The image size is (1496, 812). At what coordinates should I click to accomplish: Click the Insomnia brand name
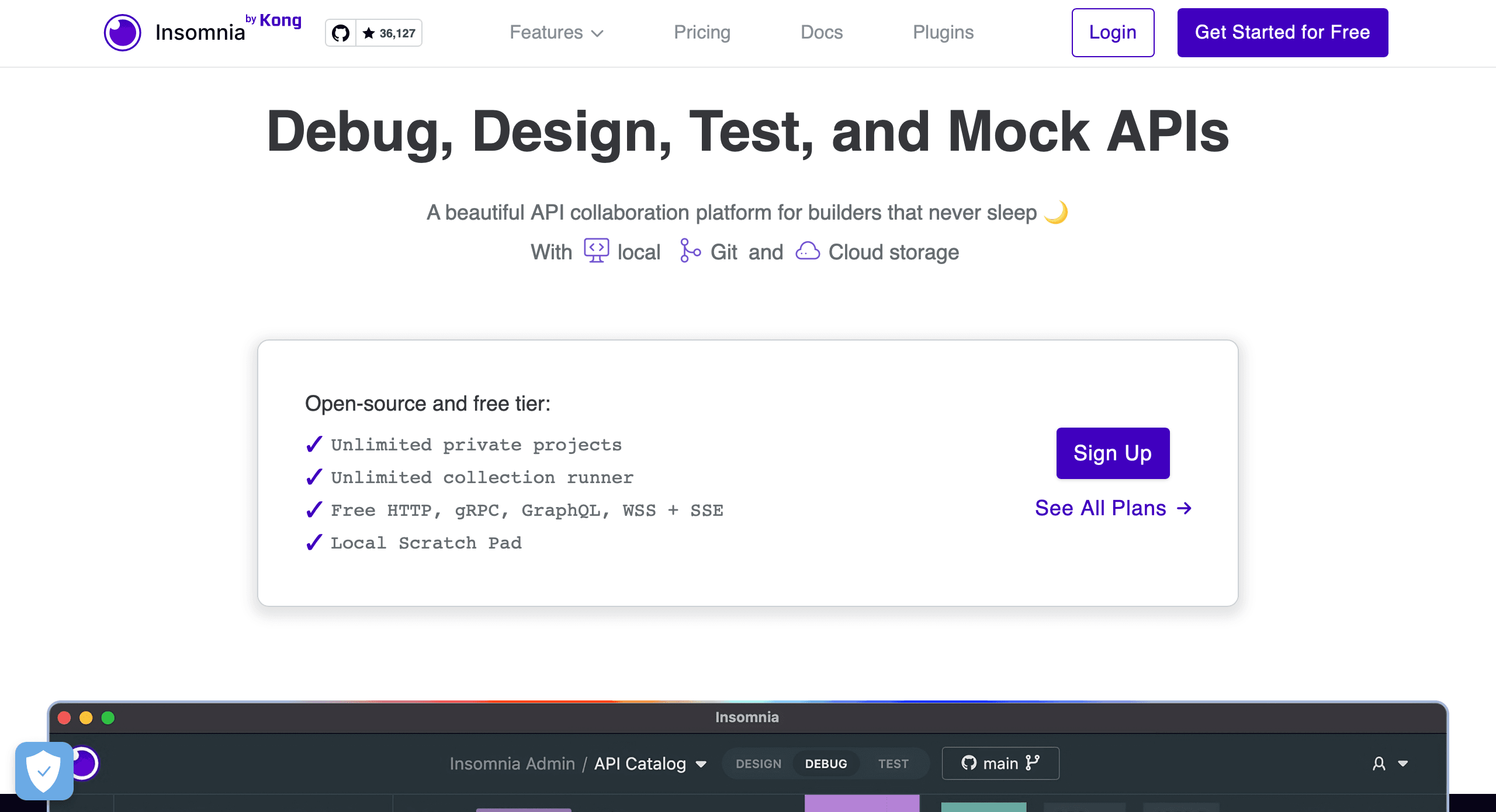200,33
